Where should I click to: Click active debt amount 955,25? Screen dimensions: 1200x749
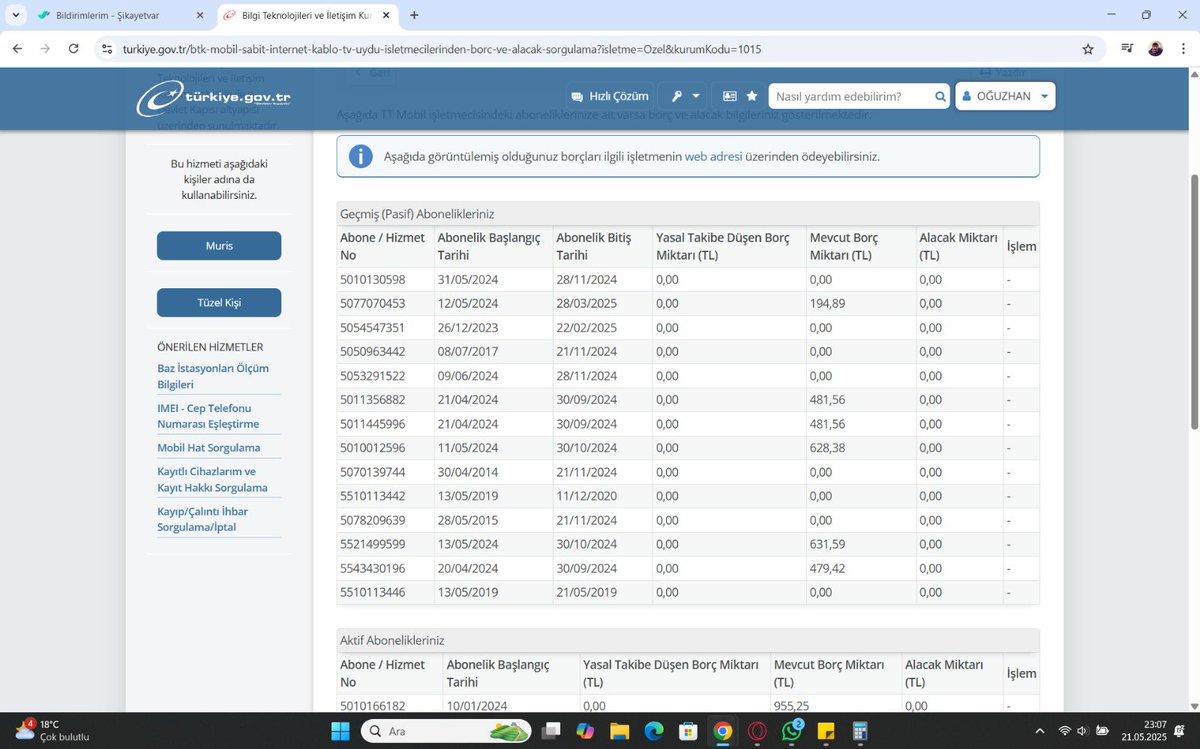pos(790,706)
